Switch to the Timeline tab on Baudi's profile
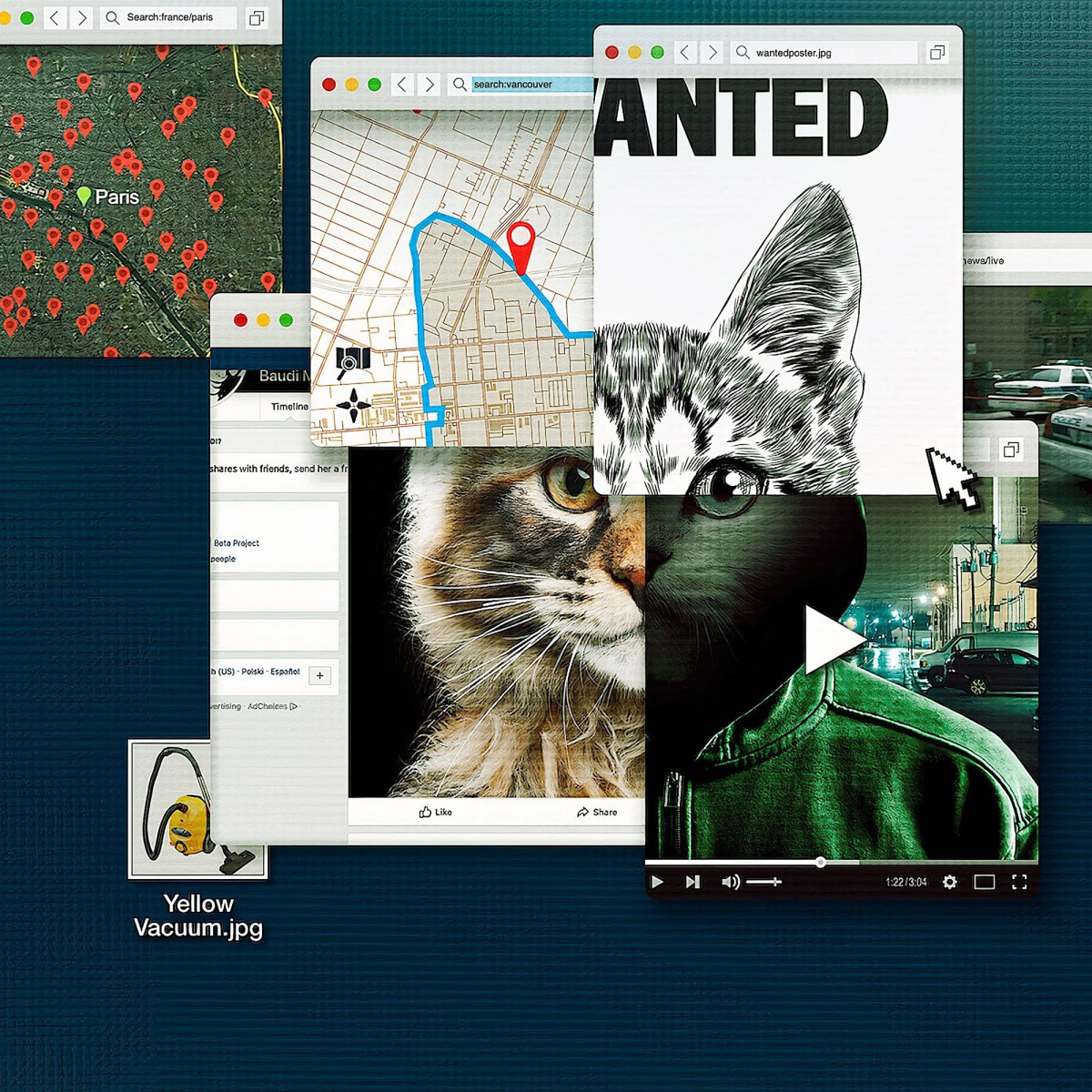Image resolution: width=1092 pixels, height=1092 pixels. [x=288, y=406]
